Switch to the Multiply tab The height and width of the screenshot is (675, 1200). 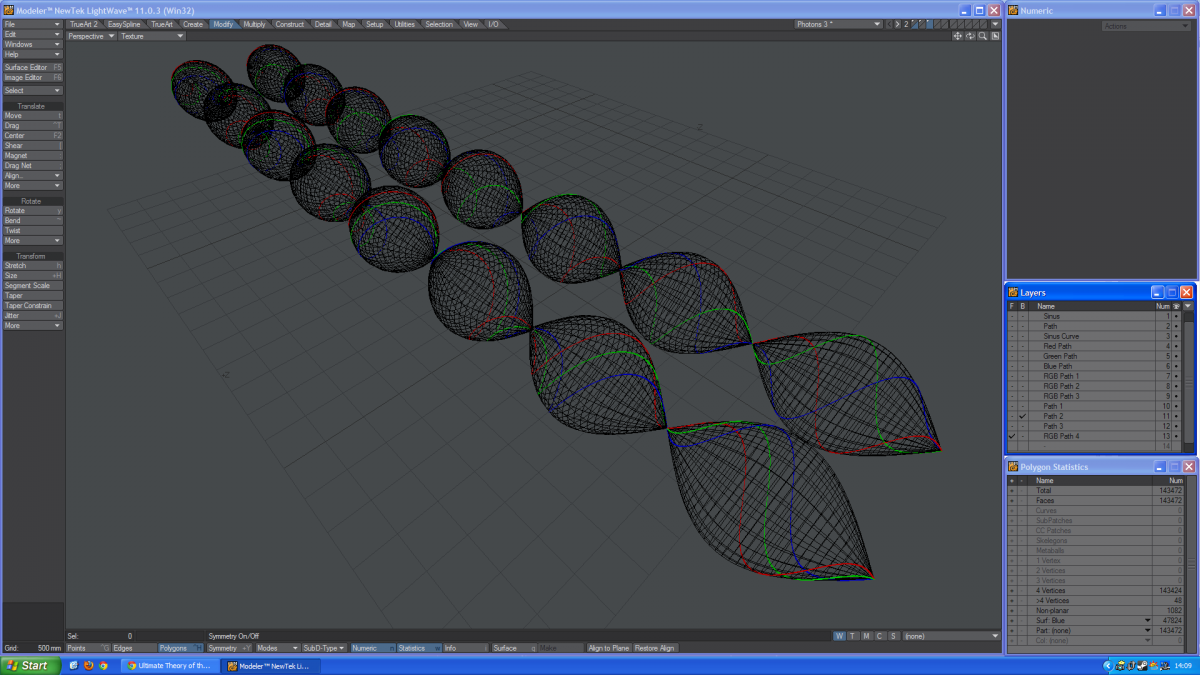(255, 24)
